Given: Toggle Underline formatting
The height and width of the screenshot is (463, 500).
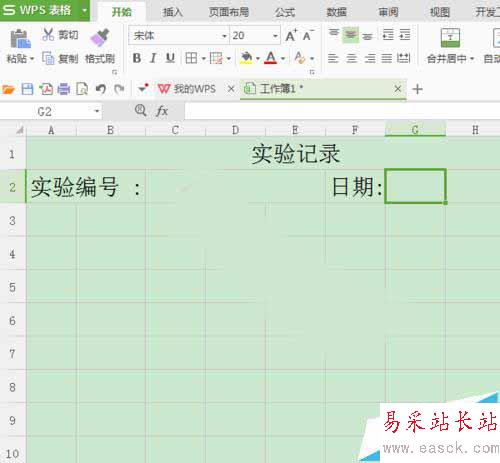Looking at the screenshot, I should click(x=170, y=58).
